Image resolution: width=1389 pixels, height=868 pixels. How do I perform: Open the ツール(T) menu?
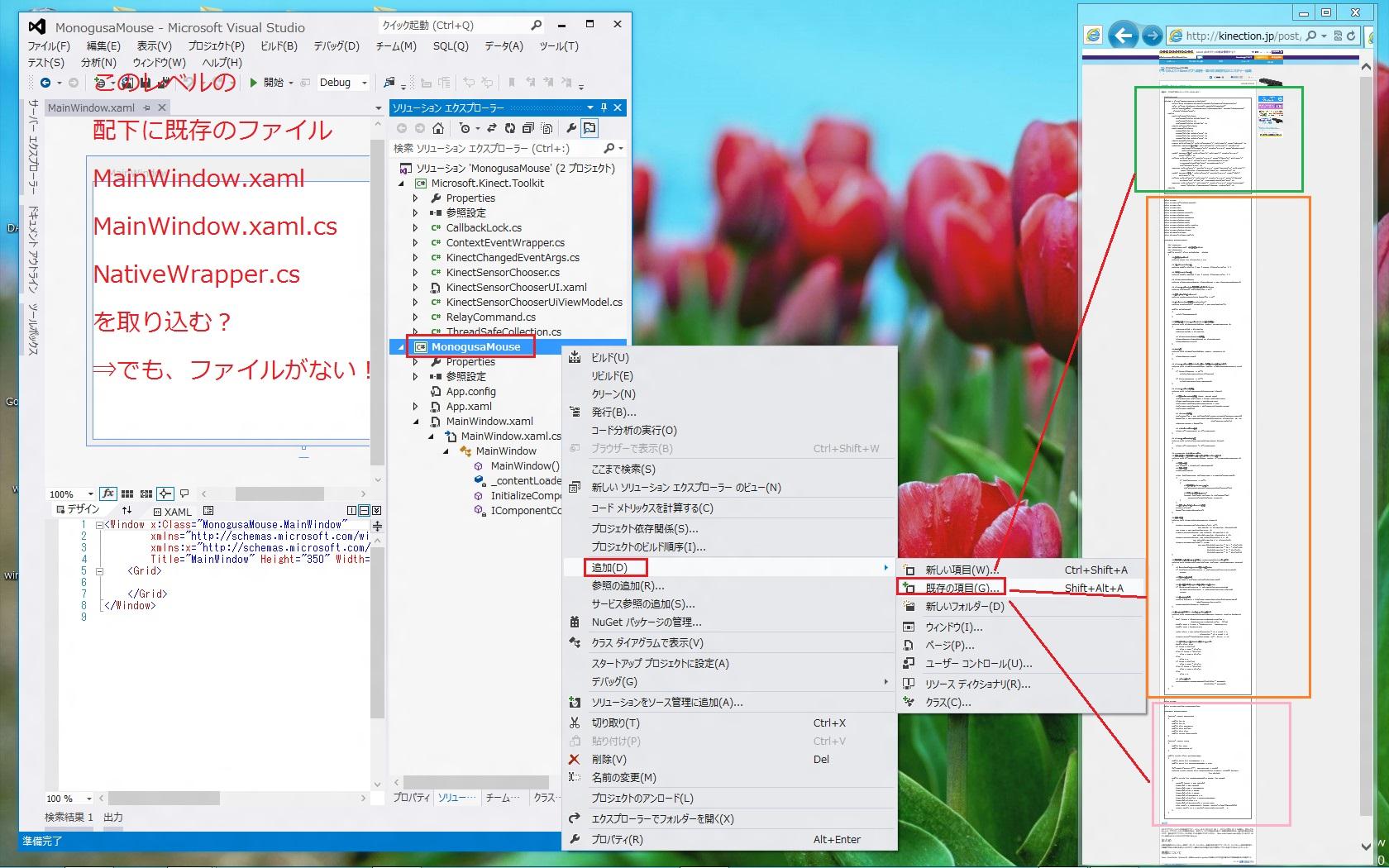pos(559,46)
